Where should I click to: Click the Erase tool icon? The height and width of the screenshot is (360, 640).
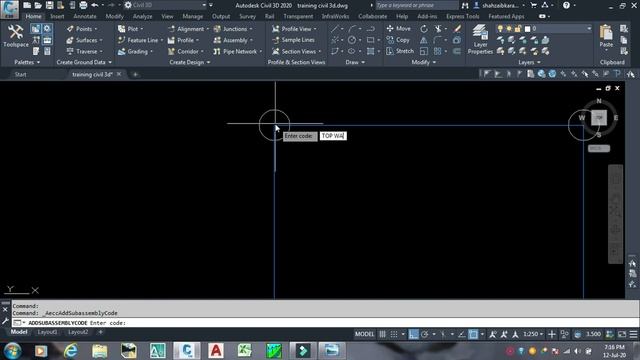pos(457,29)
